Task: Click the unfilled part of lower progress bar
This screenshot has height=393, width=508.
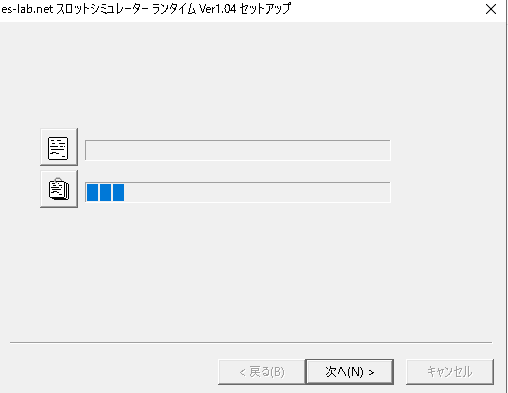Action: (257, 192)
